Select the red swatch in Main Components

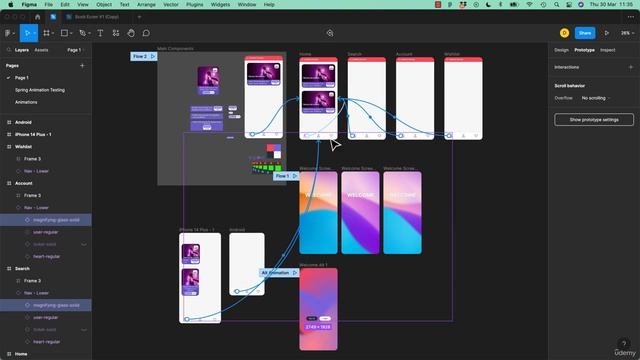270,147
